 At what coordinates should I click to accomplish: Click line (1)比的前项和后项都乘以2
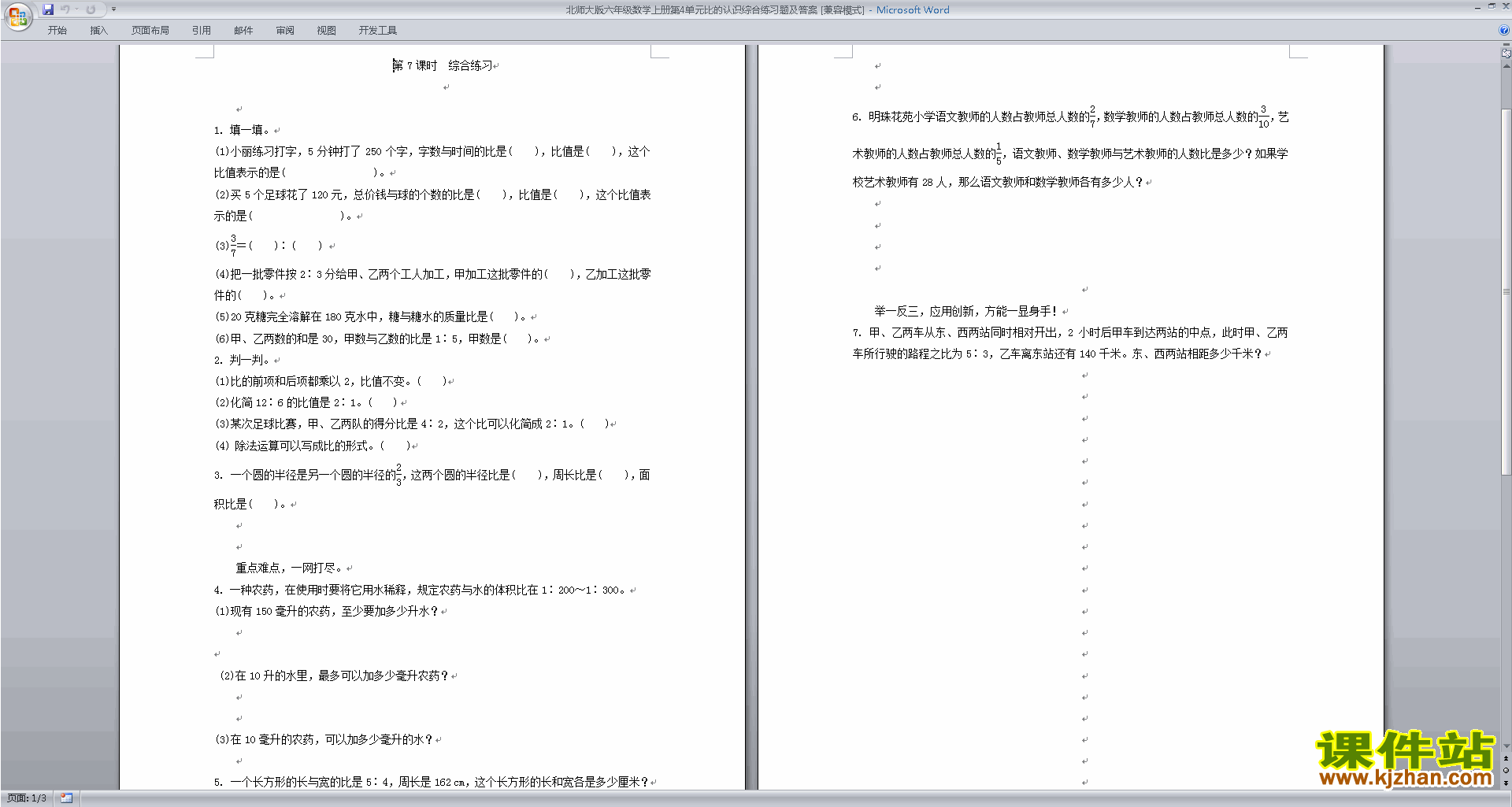[331, 381]
